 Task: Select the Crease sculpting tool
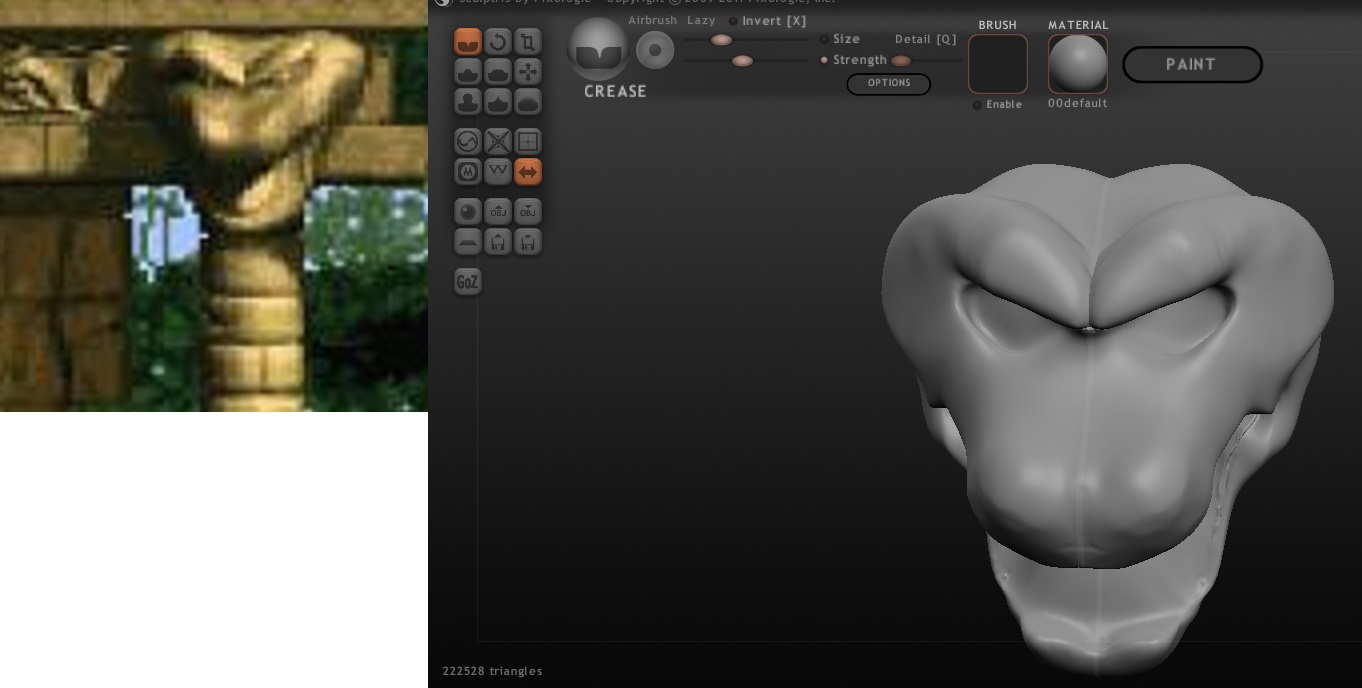468,42
